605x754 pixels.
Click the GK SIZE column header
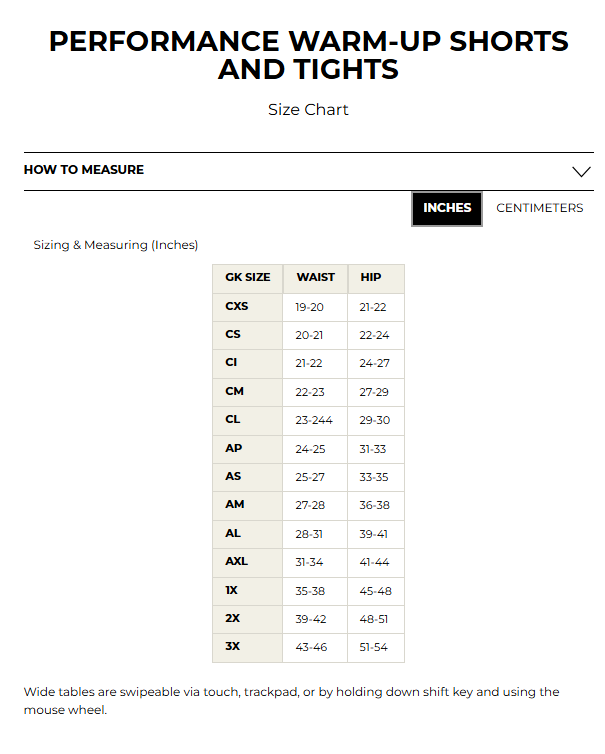(247, 277)
